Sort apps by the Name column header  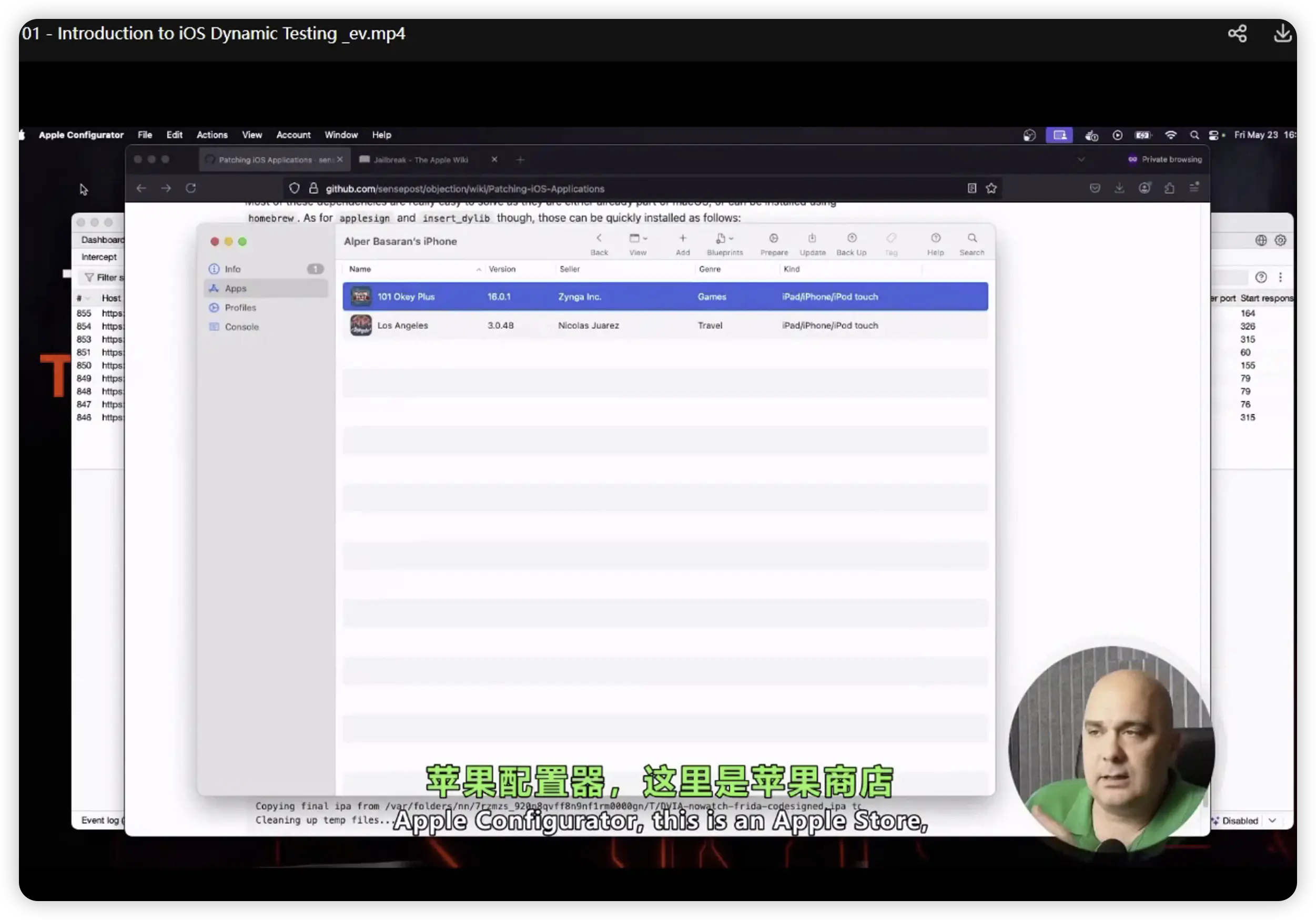360,269
